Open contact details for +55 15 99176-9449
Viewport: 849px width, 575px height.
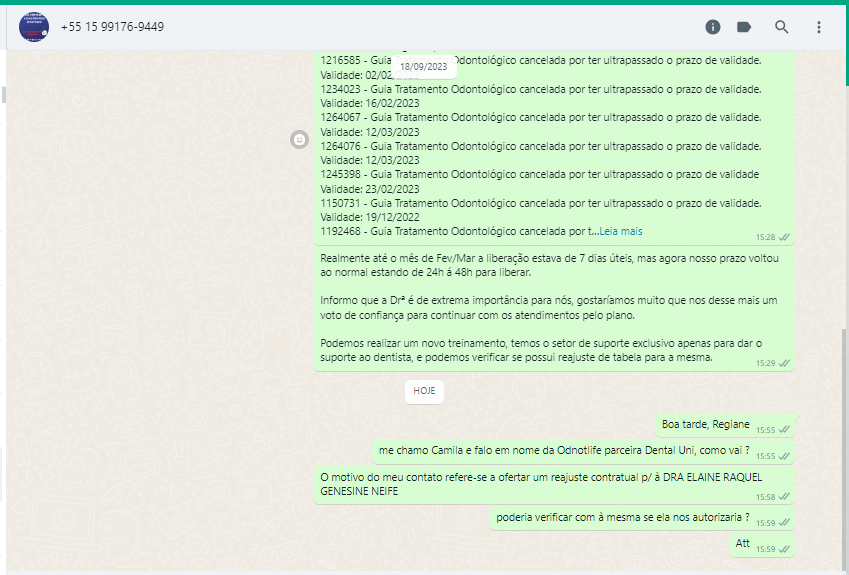[112, 27]
